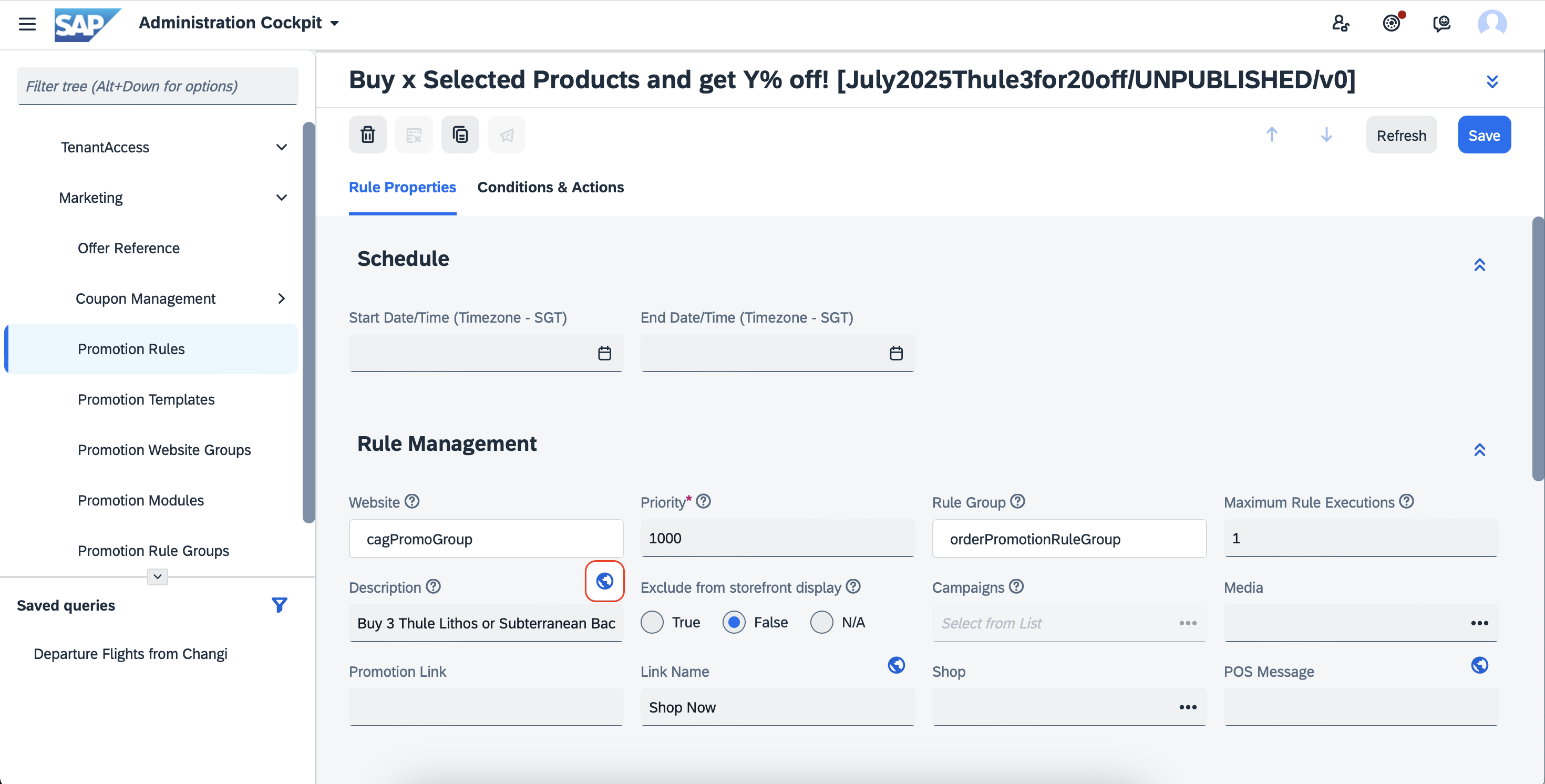Collapse the Schedule section
Viewport: 1545px width, 784px height.
1479,264
